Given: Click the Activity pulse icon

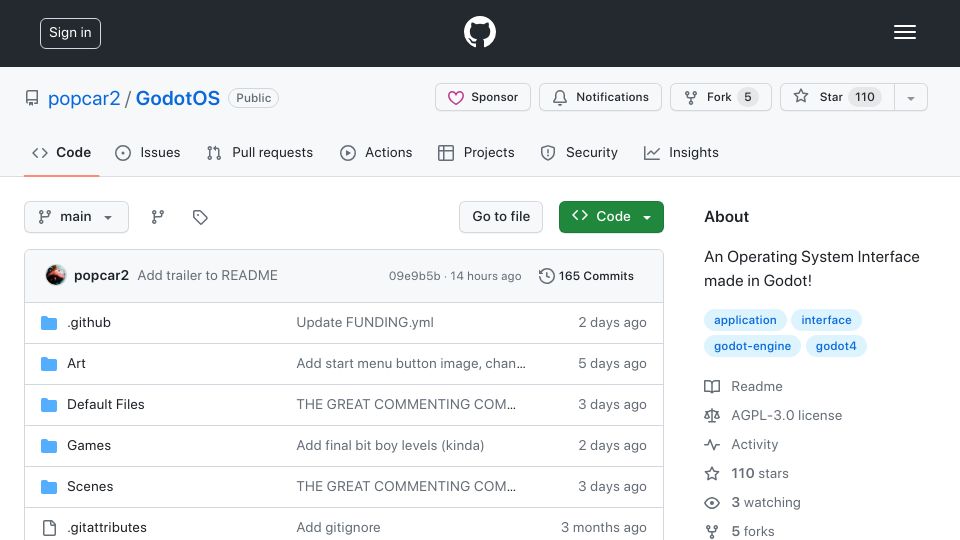Looking at the screenshot, I should click(712, 444).
